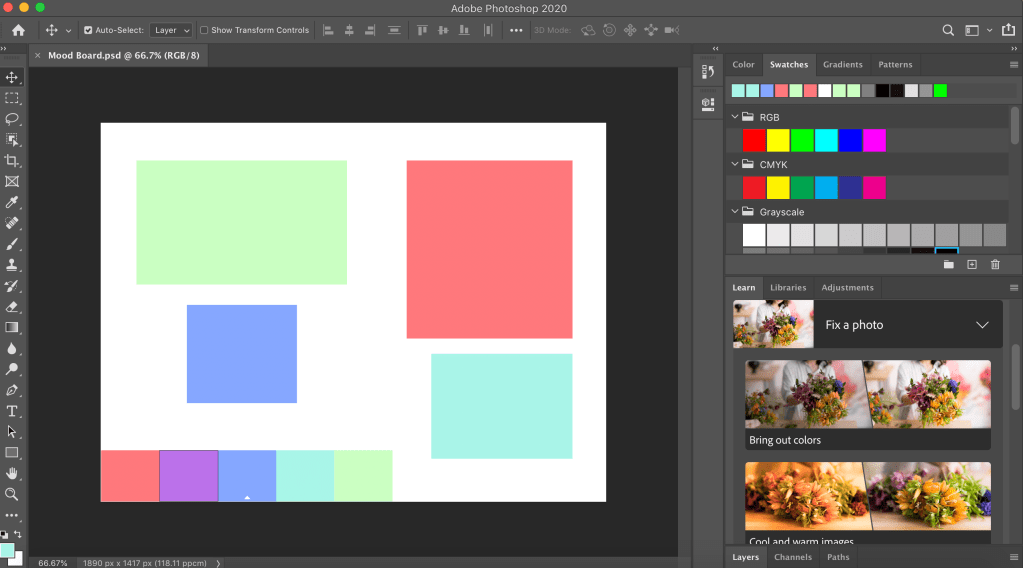Create new swatch with plus icon
The width and height of the screenshot is (1023, 568).
pos(971,264)
